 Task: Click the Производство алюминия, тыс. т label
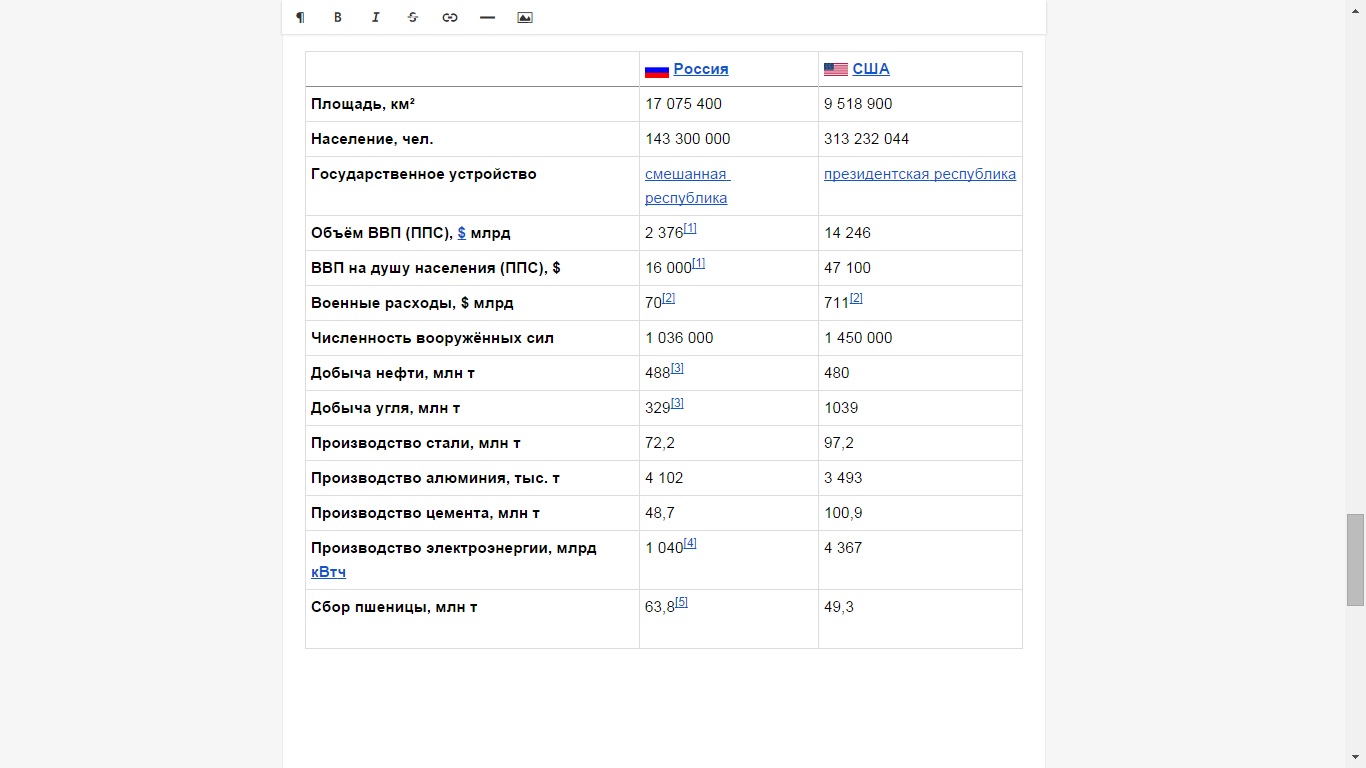coord(435,478)
